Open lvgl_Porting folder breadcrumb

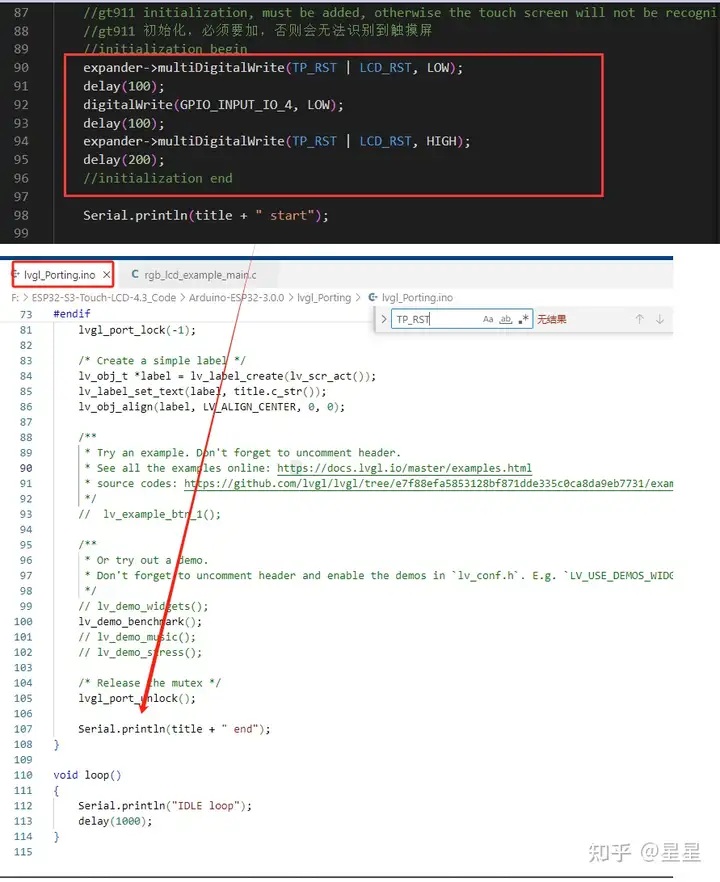(x=324, y=298)
